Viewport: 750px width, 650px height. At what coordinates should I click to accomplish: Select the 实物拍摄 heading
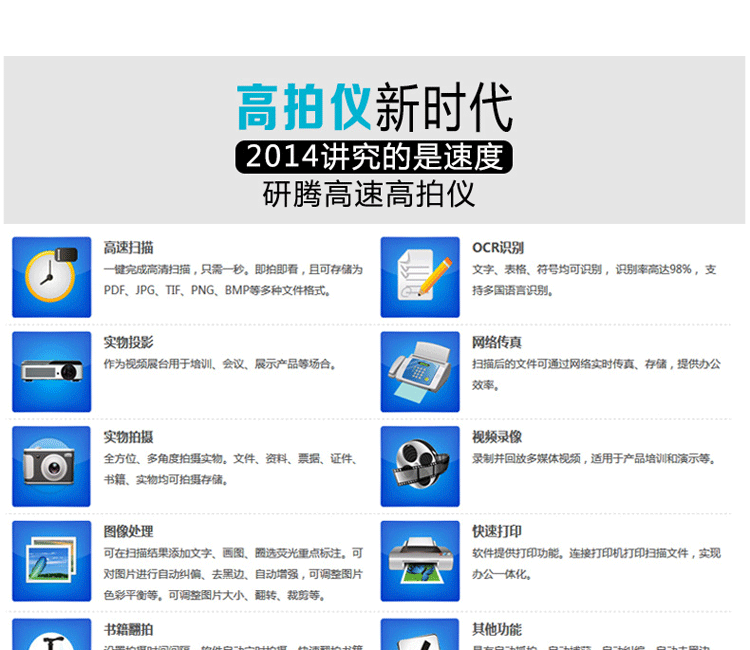click(128, 437)
